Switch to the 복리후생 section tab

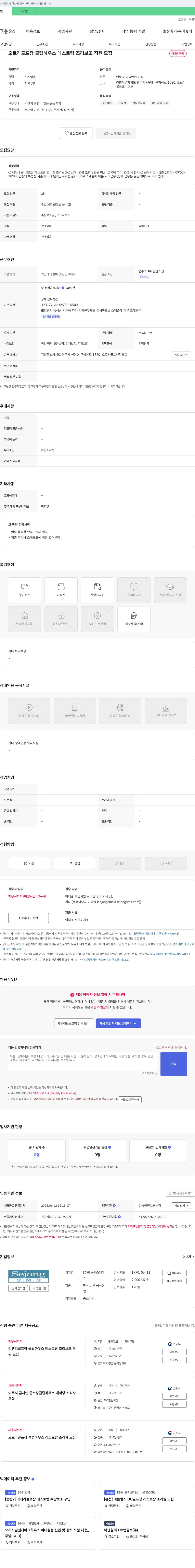pyautogui.click(x=114, y=44)
